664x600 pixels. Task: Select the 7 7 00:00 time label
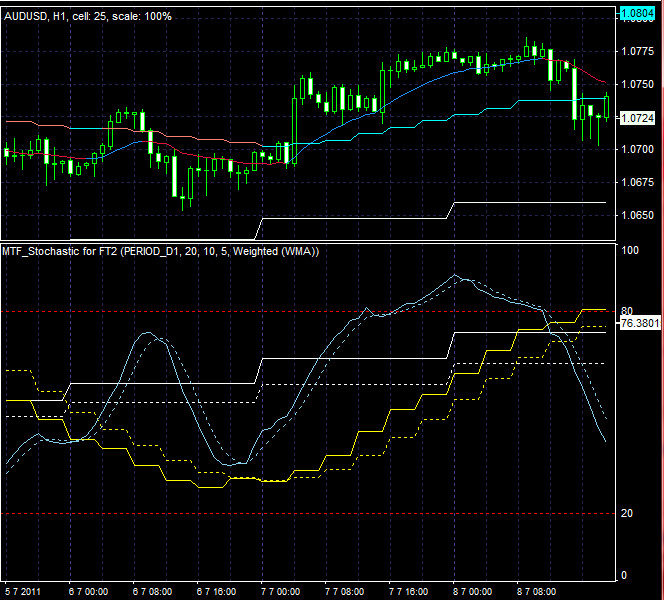tap(280, 592)
